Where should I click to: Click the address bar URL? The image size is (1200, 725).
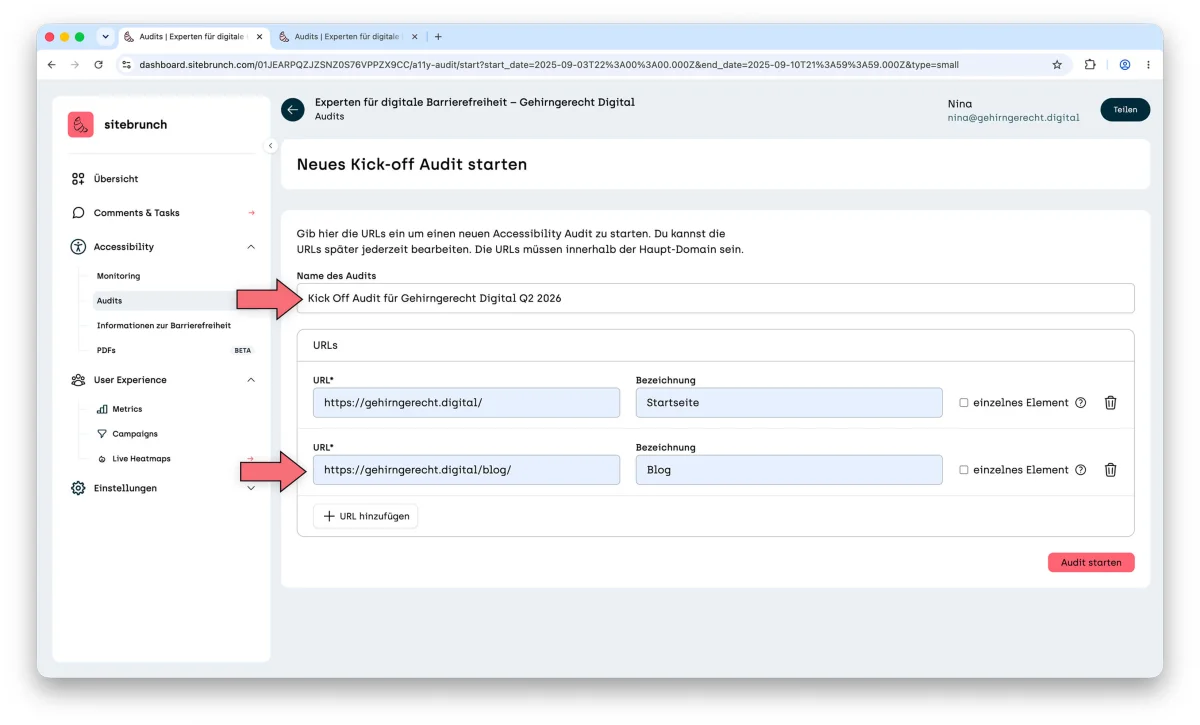click(x=549, y=64)
